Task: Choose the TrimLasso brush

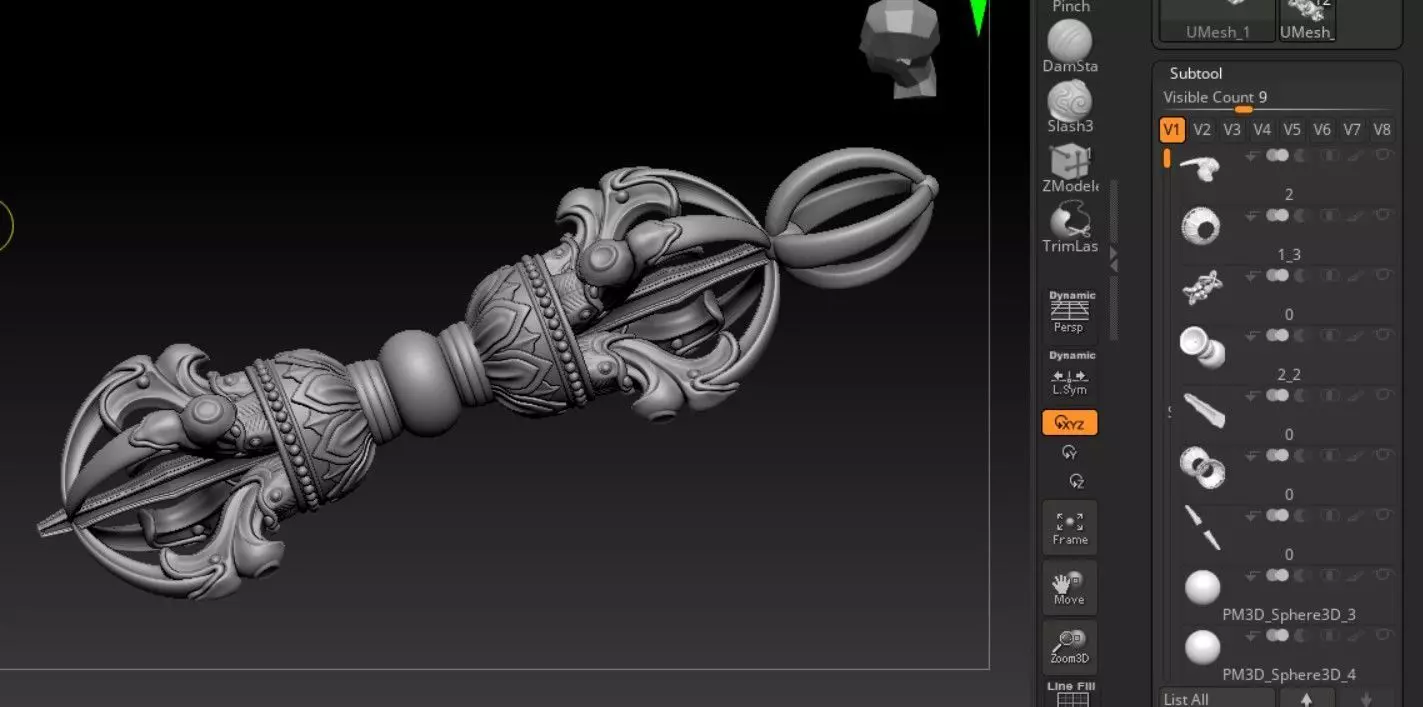Action: click(1070, 227)
